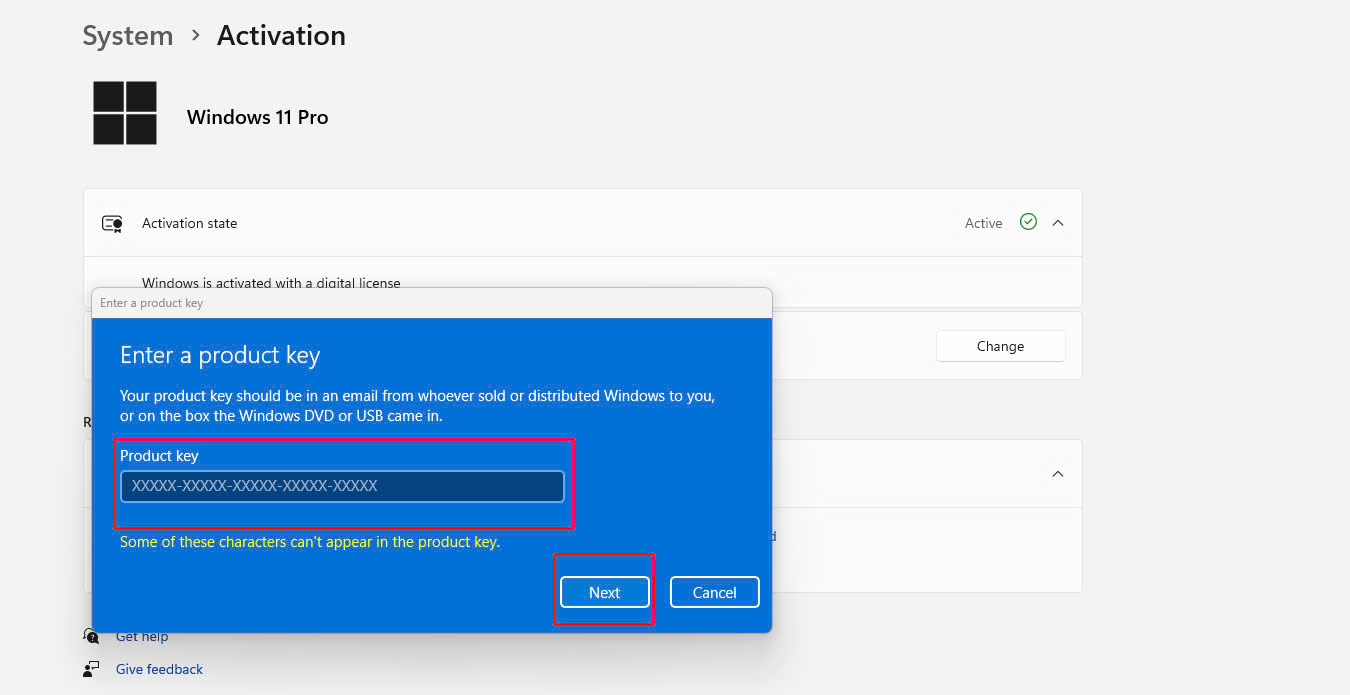Click the digital license message text
The height and width of the screenshot is (695, 1350).
[x=271, y=283]
